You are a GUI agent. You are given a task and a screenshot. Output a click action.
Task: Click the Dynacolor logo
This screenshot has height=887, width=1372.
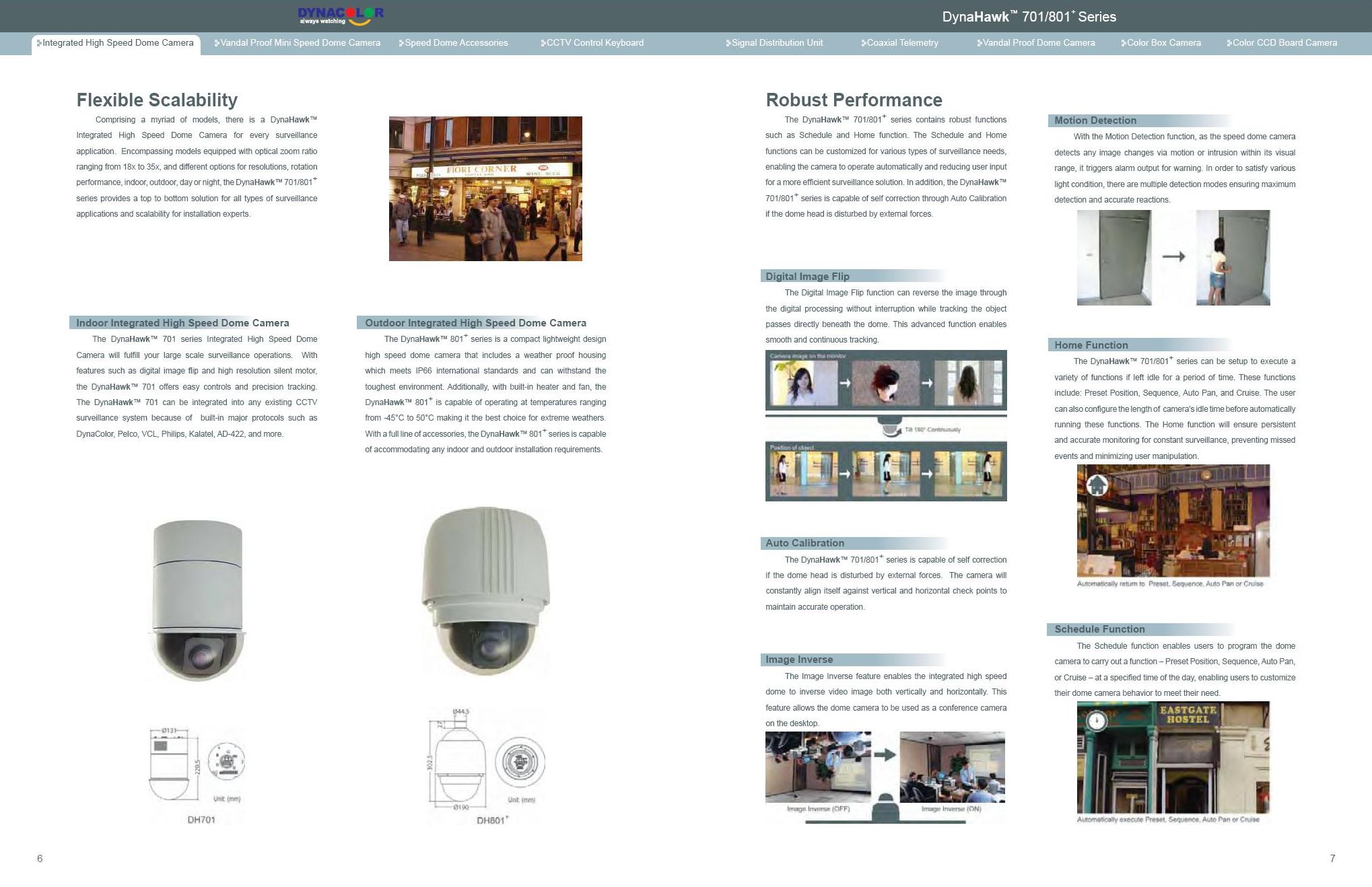[x=341, y=16]
